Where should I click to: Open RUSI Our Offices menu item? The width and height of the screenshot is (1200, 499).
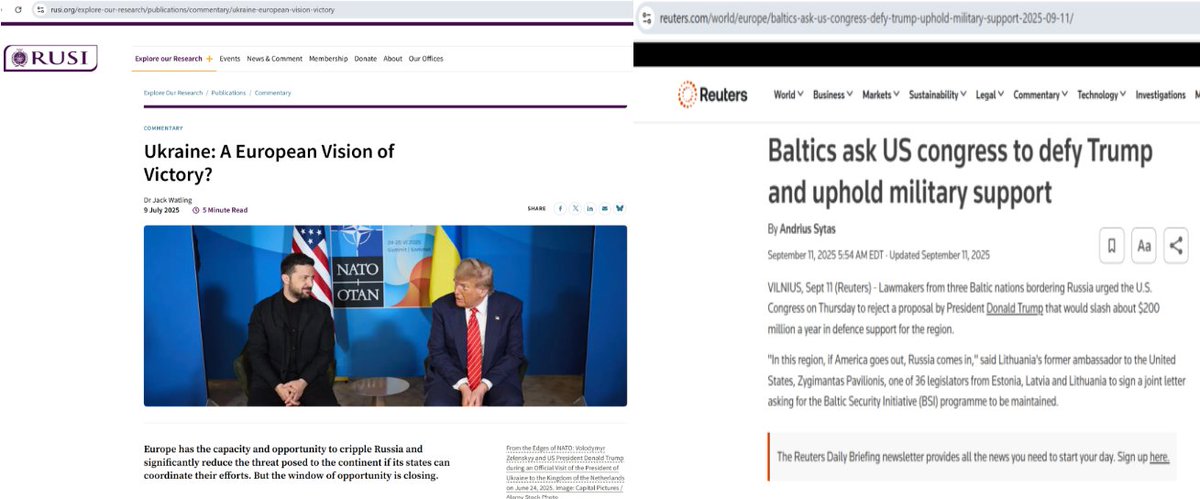[x=426, y=59]
